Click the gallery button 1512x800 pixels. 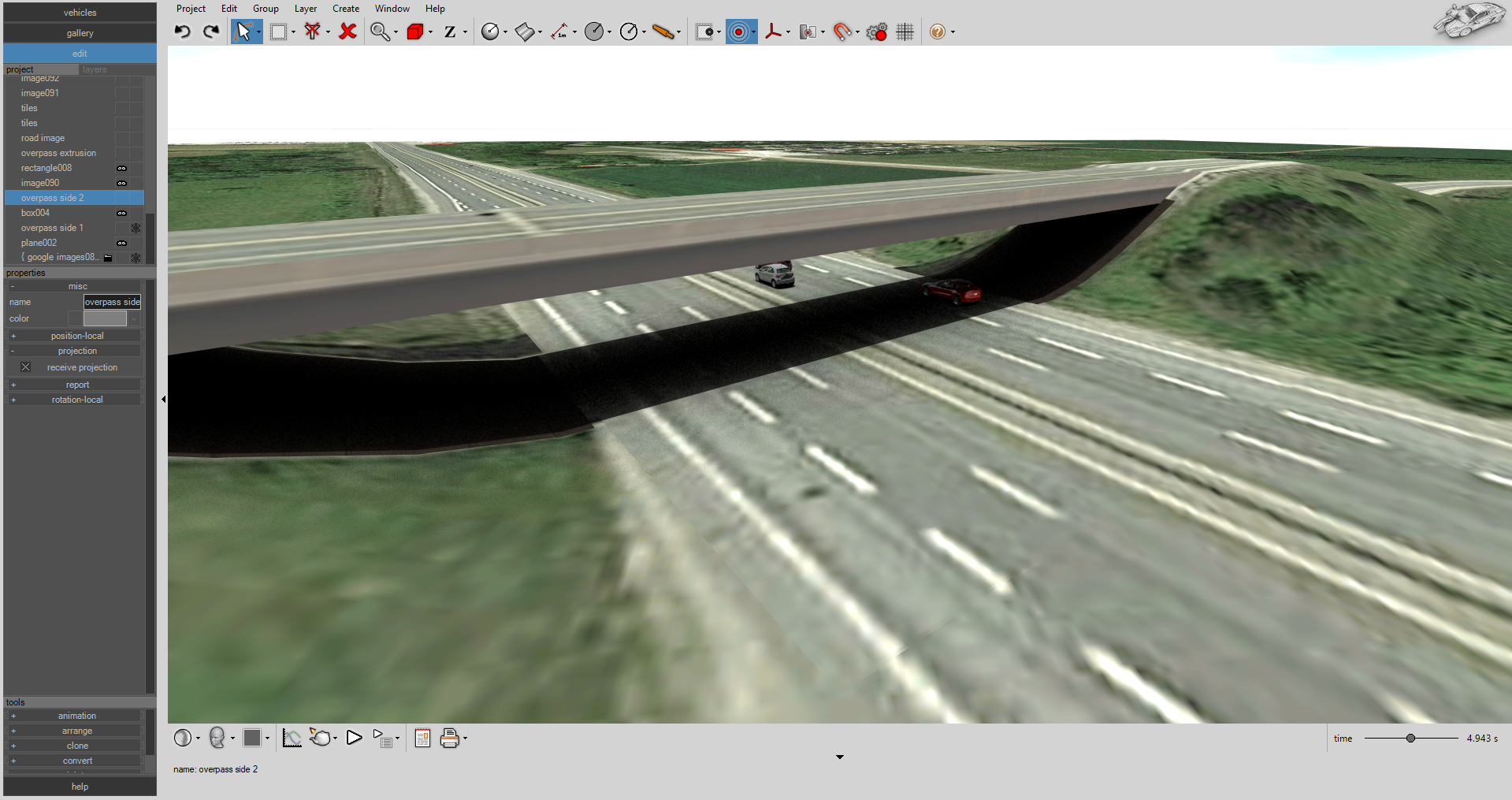79,33
